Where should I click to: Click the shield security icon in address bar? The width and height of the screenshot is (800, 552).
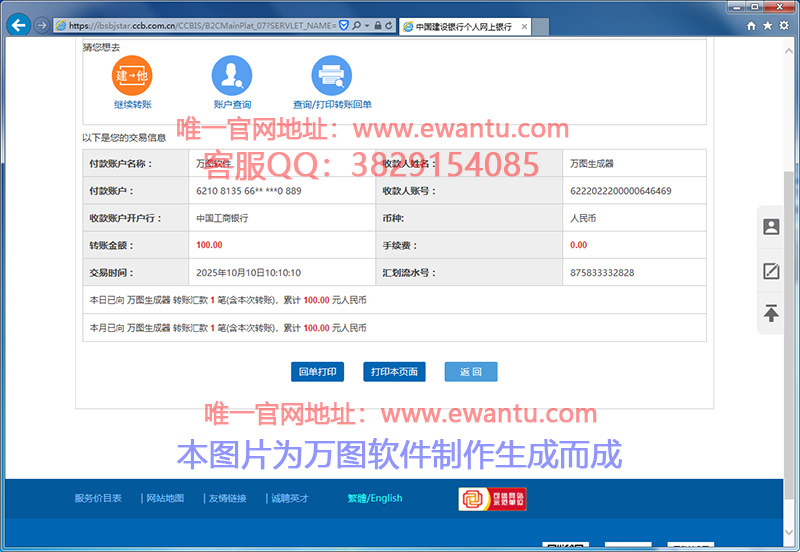(343, 26)
